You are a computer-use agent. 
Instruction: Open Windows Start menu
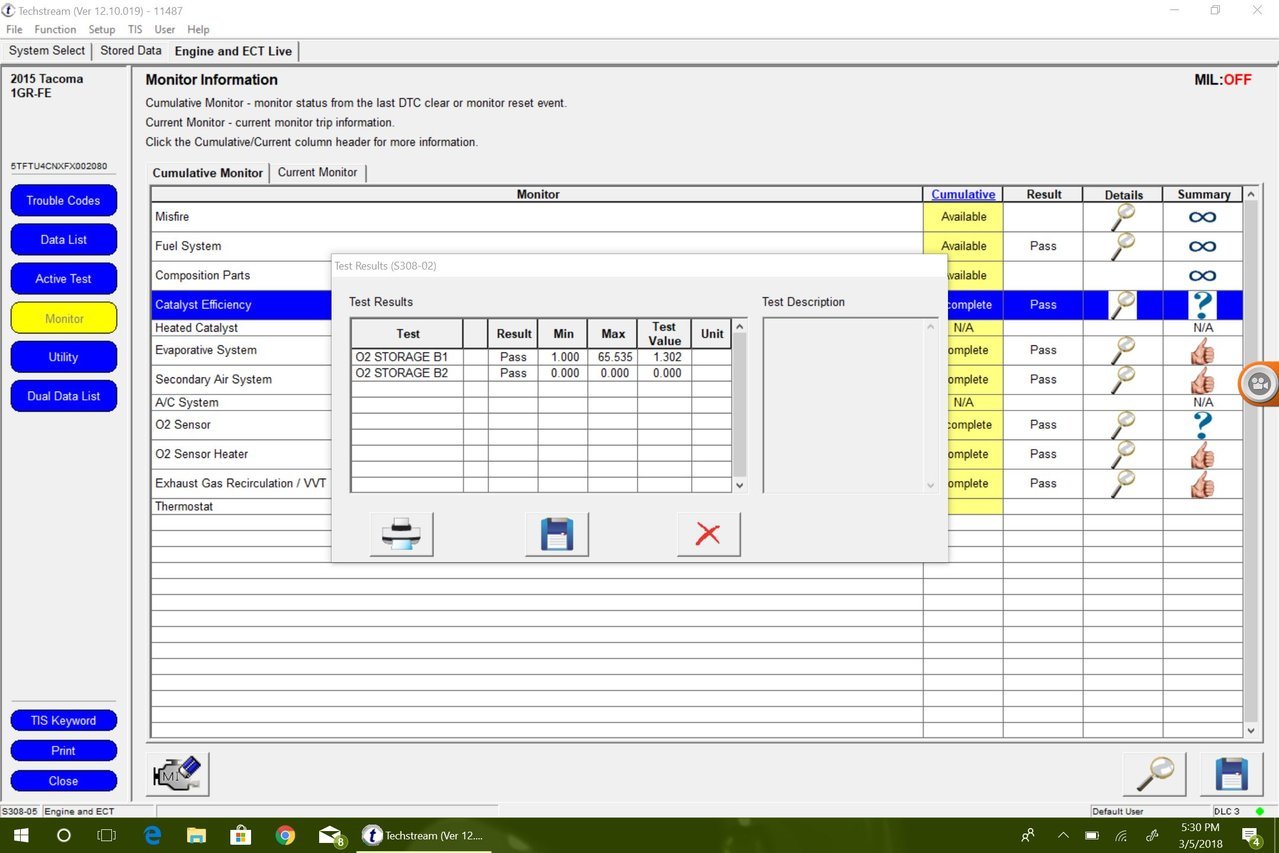20,835
